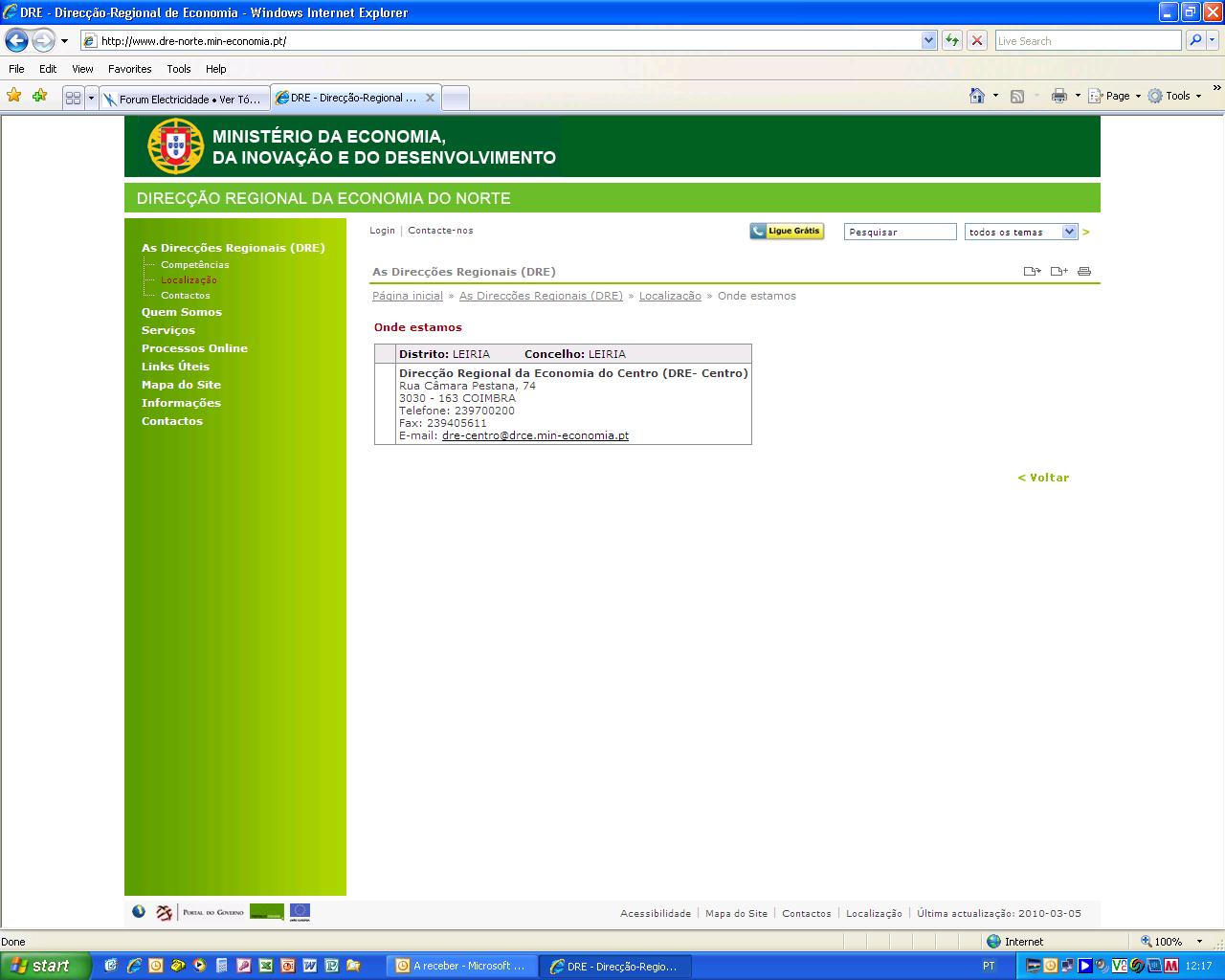
Task: Open the Tools command bar dropdown
Action: (x=1175, y=96)
